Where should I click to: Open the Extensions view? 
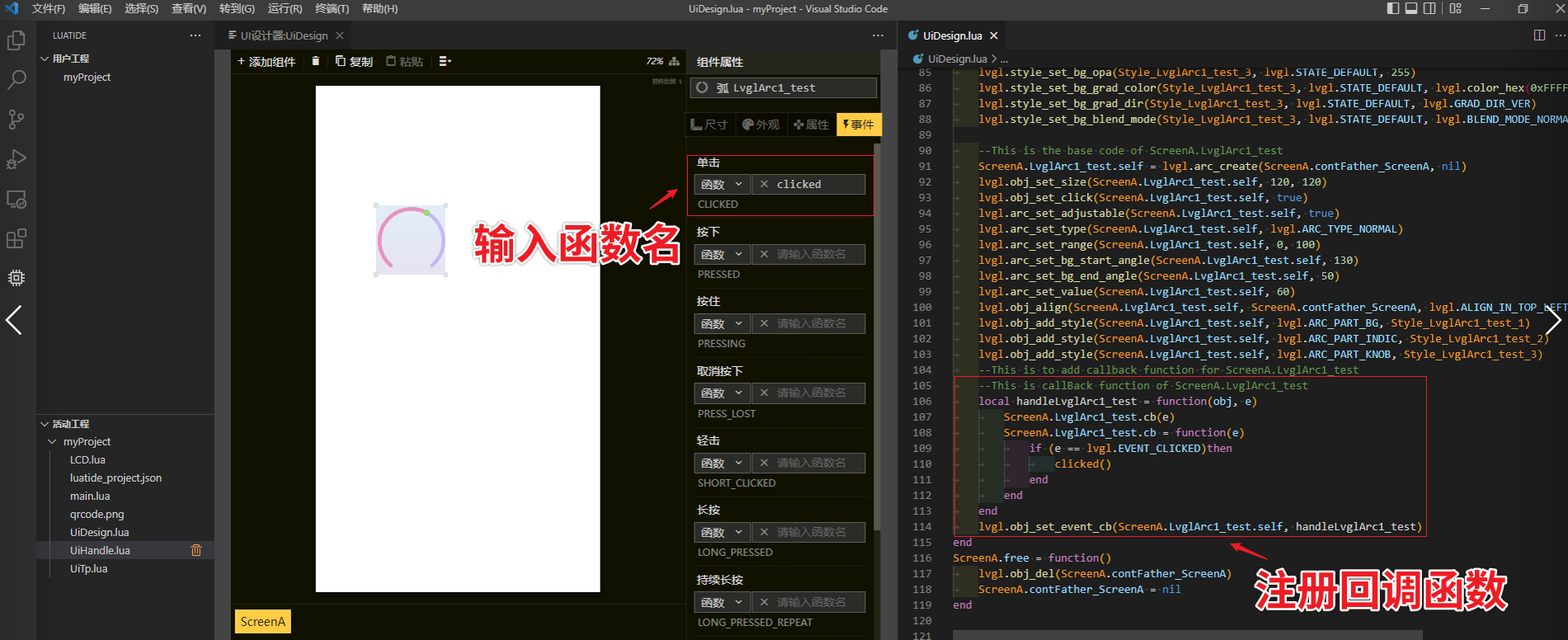point(16,239)
